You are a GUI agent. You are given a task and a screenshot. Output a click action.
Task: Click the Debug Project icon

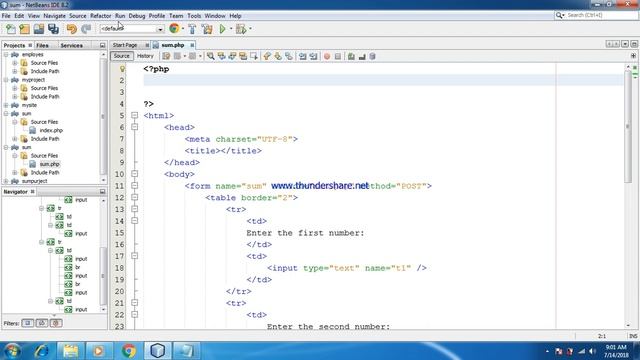pyautogui.click(x=241, y=29)
